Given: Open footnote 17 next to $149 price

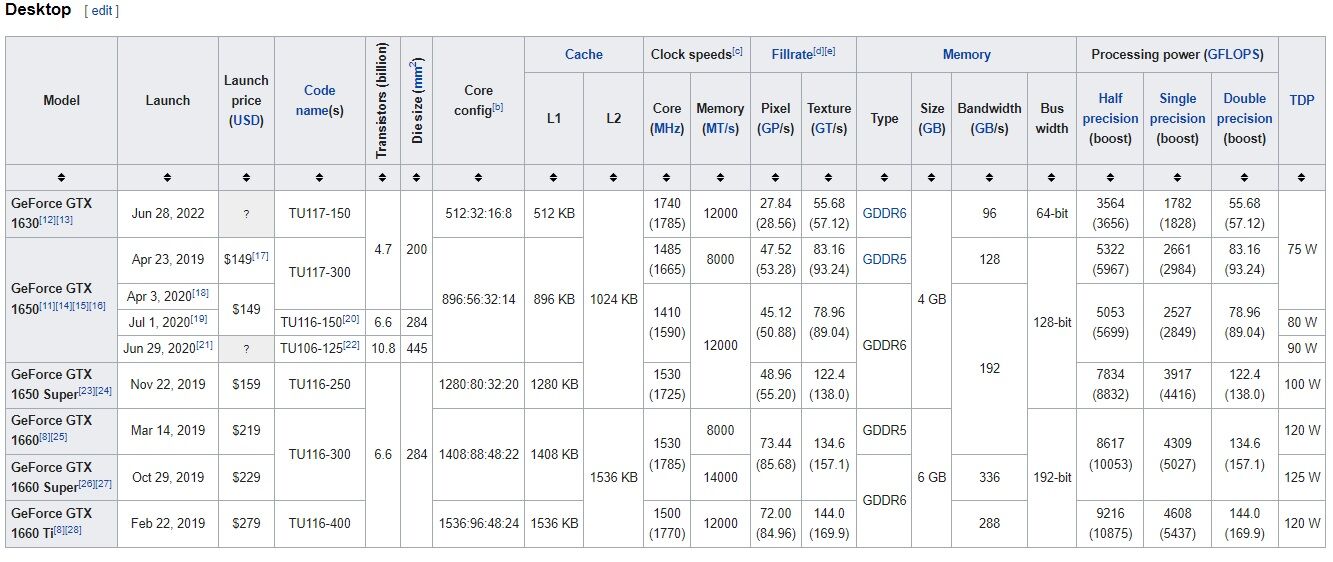Looking at the screenshot, I should (260, 256).
